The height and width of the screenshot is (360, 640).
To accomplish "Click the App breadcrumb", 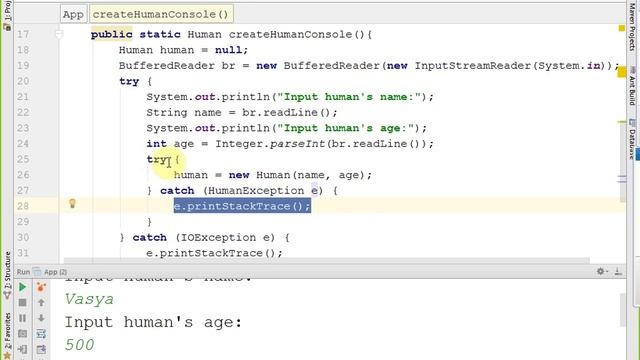I will (x=73, y=14).
